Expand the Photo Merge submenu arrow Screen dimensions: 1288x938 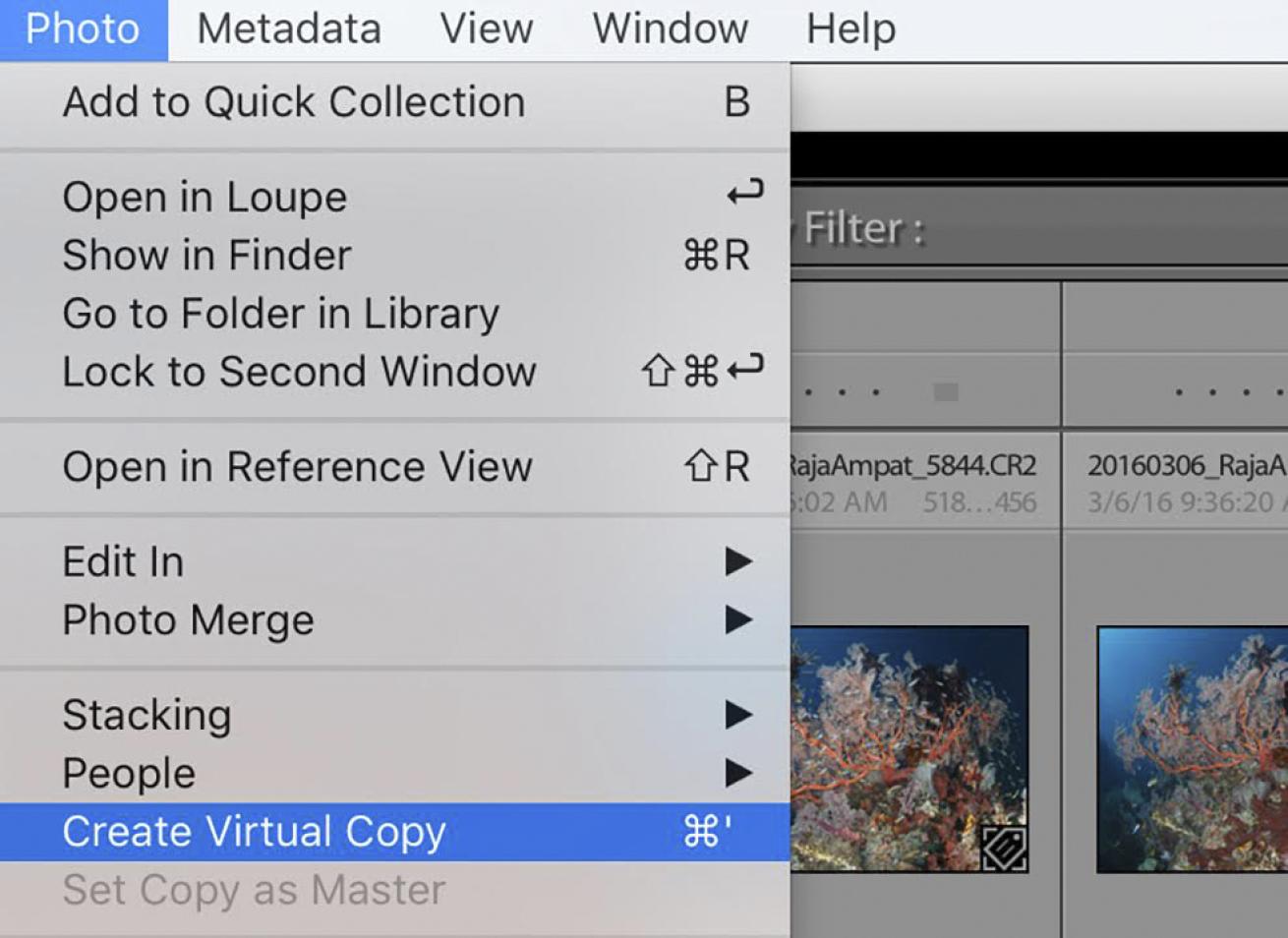click(737, 619)
